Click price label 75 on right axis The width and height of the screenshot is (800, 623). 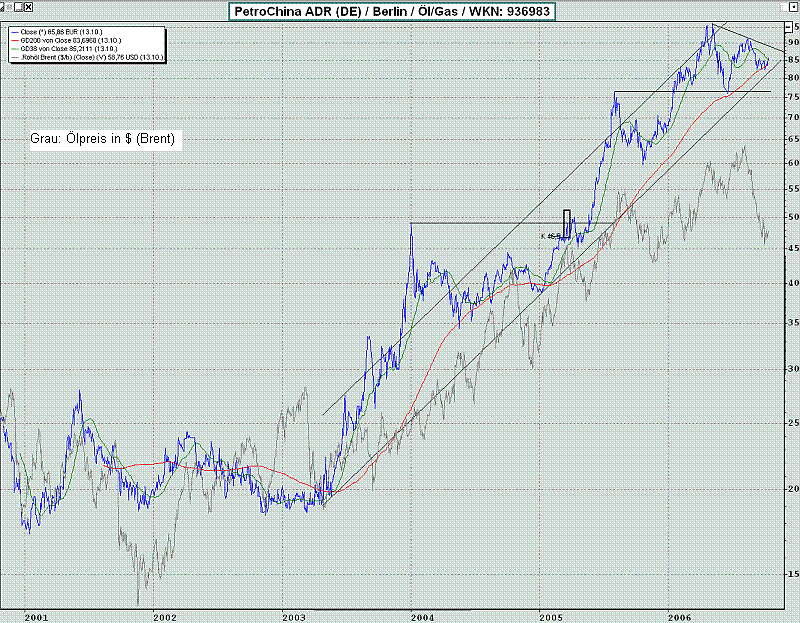click(x=793, y=97)
